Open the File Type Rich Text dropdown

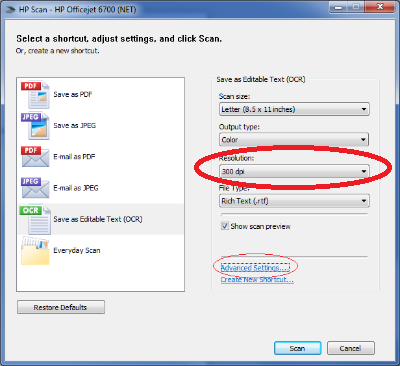point(294,201)
